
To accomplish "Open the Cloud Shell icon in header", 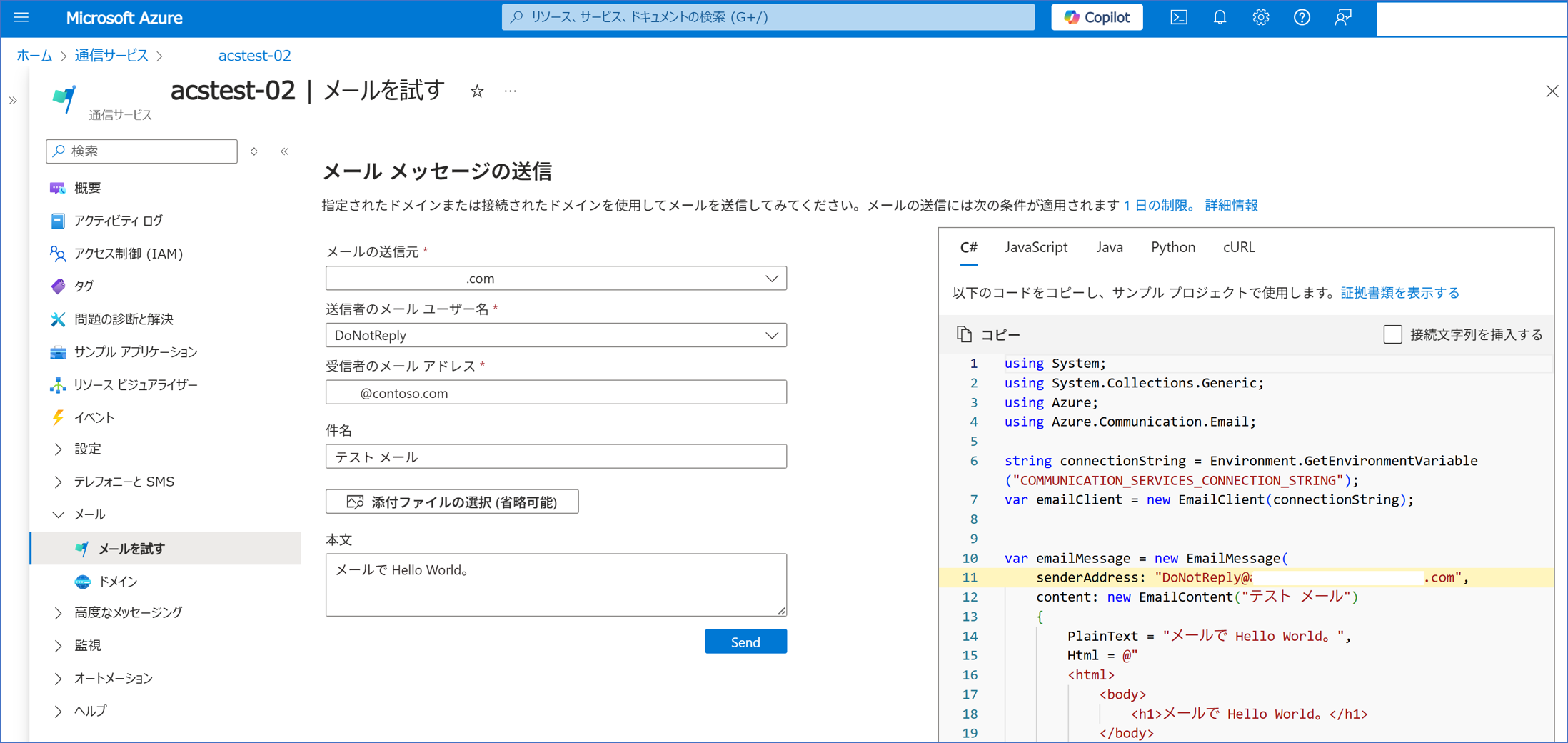I will point(1179,17).
